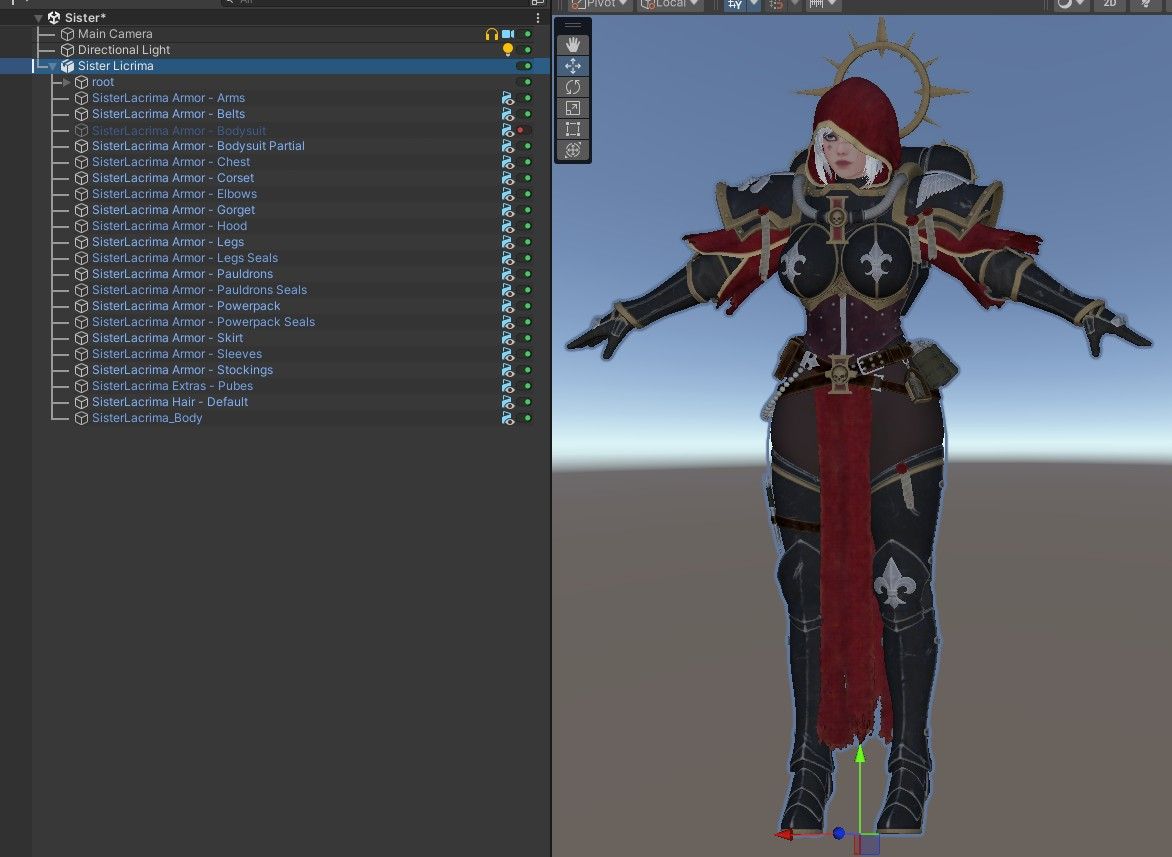Select SisterLacrima Armor - Pauldrons Seals

pyautogui.click(x=199, y=290)
